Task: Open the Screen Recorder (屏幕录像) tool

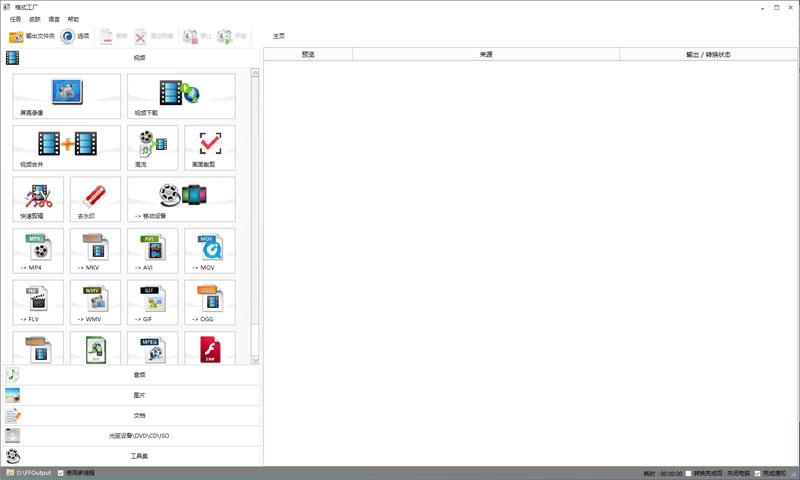Action: [x=67, y=96]
